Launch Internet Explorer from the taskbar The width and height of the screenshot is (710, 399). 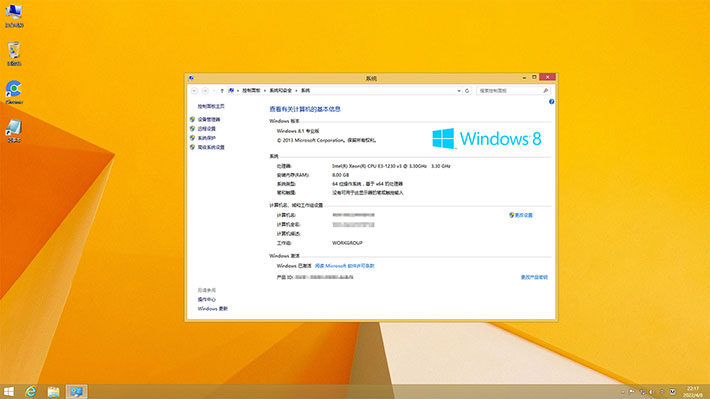[x=31, y=391]
